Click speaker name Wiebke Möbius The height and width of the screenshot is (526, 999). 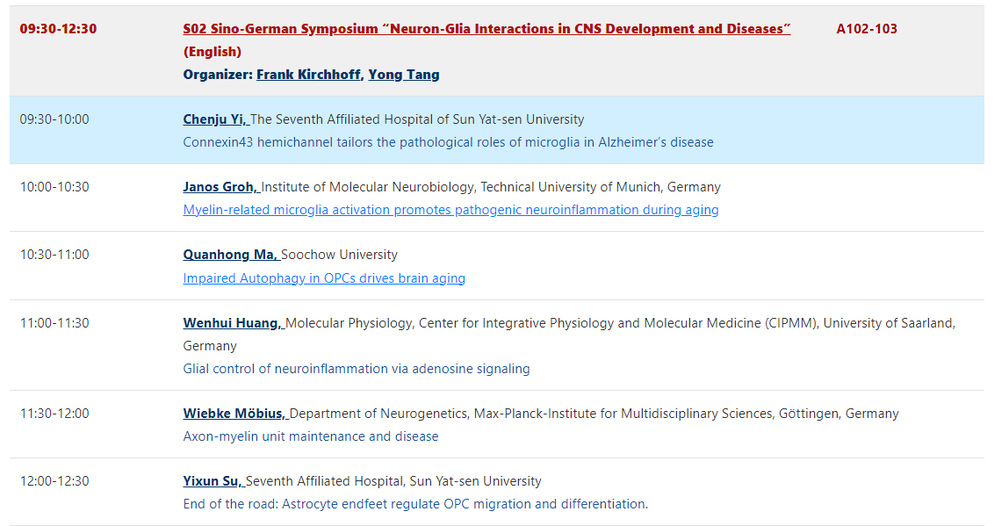click(x=235, y=413)
